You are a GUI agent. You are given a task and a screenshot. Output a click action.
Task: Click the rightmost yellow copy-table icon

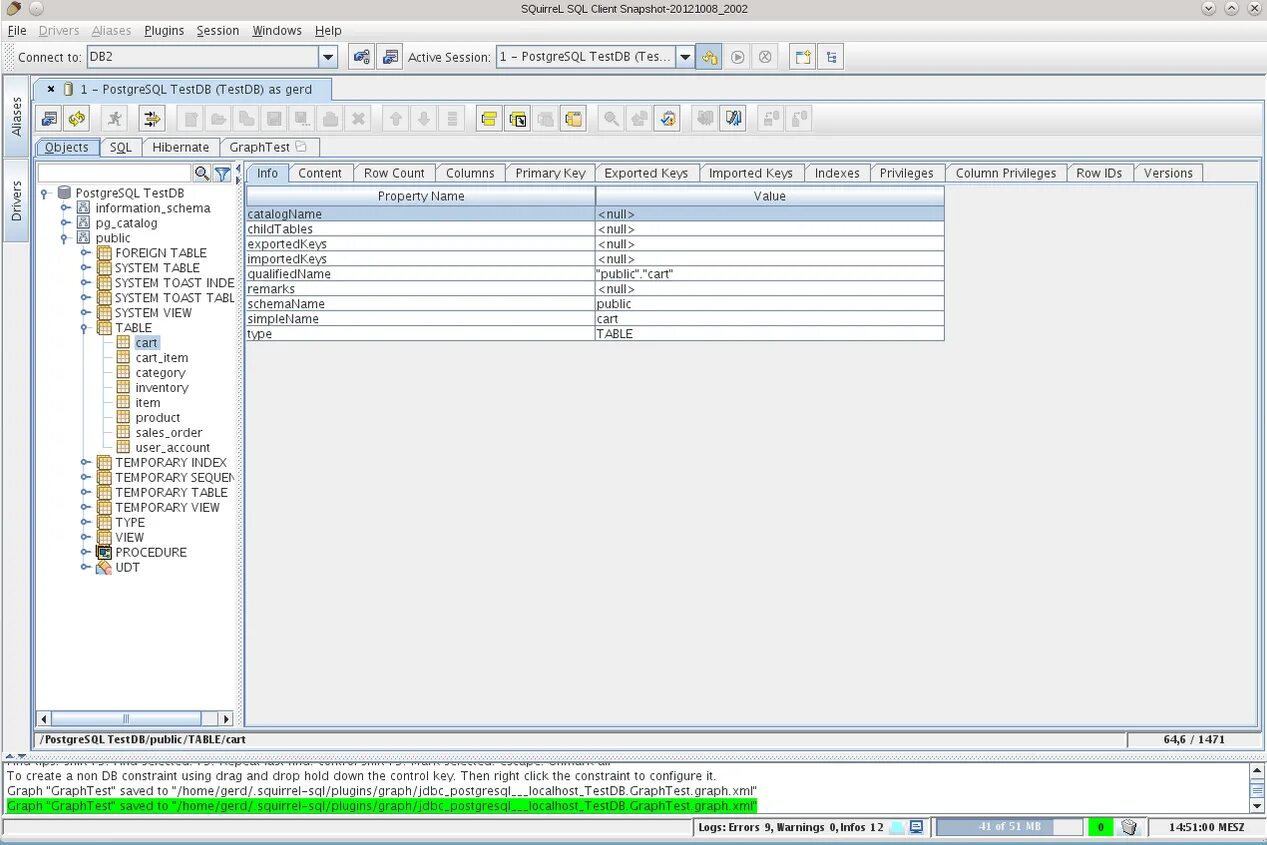(x=573, y=119)
